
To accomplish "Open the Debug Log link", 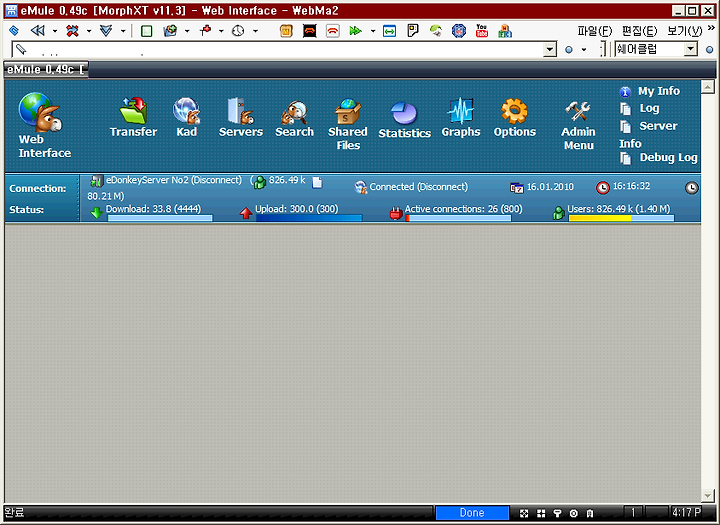I will tap(668, 158).
